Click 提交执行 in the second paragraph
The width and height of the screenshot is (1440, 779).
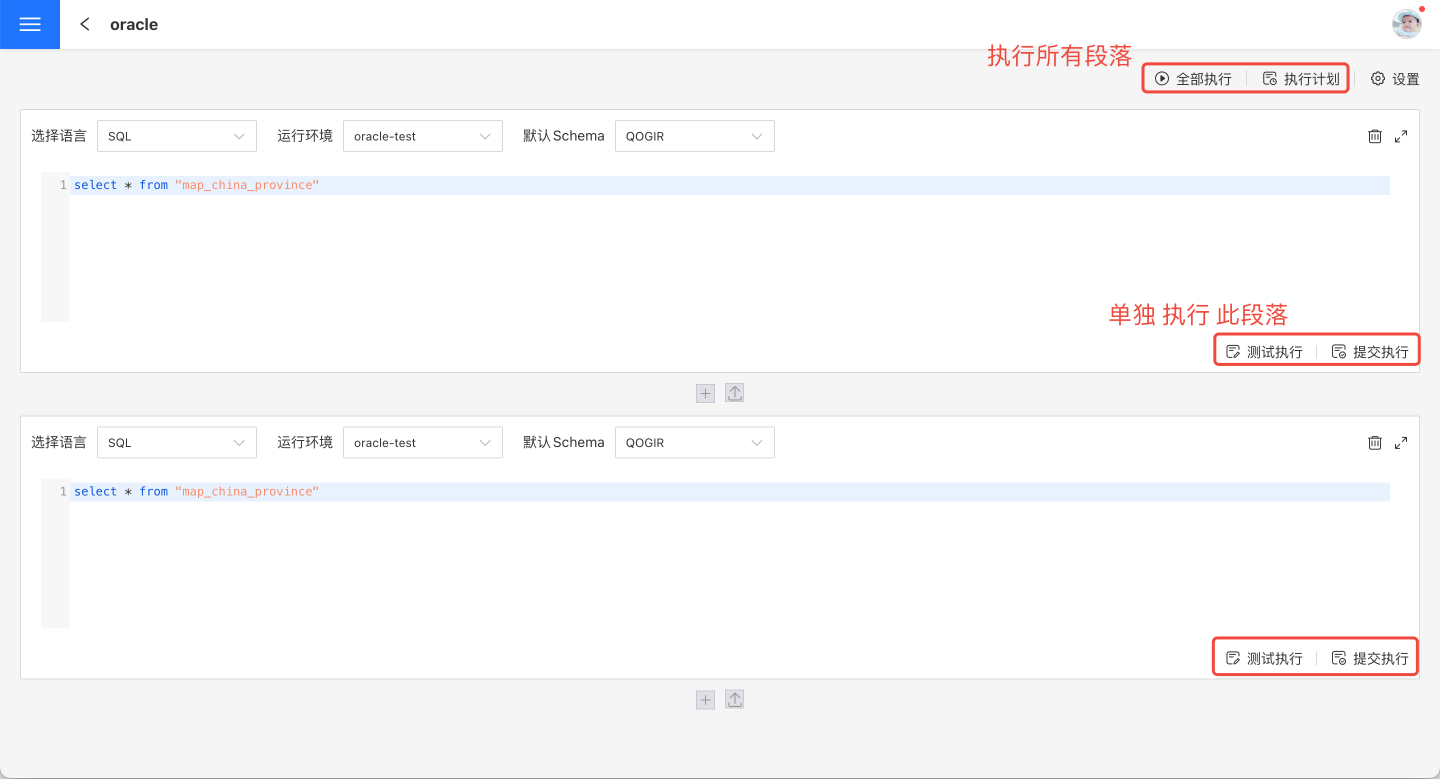point(1370,659)
